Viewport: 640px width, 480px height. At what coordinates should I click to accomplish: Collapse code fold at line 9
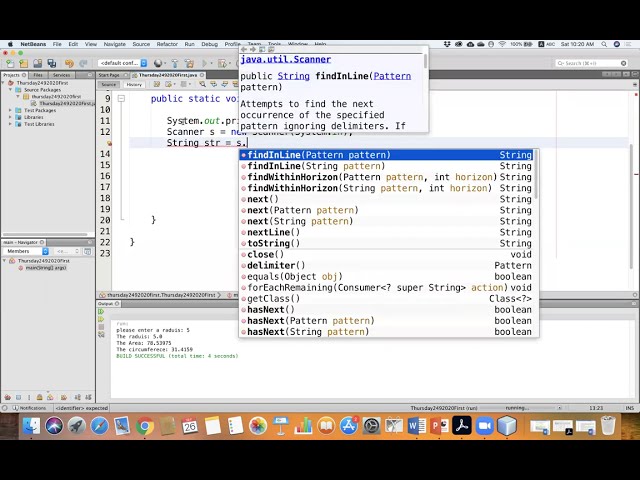pyautogui.click(x=121, y=98)
